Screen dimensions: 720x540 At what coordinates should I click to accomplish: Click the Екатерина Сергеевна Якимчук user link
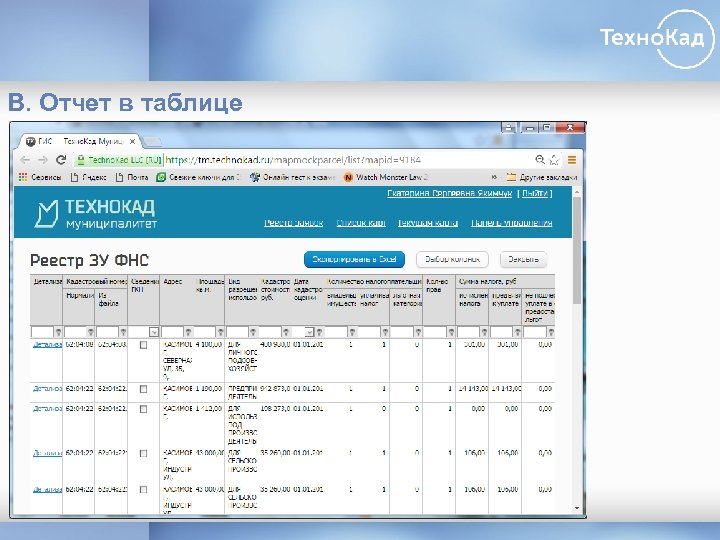pyautogui.click(x=450, y=193)
